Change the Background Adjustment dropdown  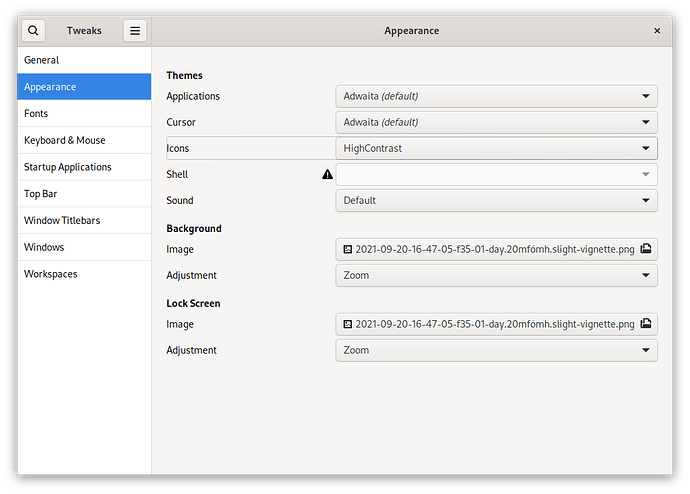click(496, 275)
